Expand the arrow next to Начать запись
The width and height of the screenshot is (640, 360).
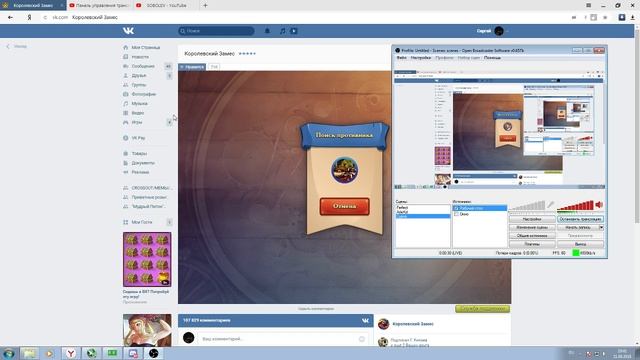pyautogui.click(x=601, y=227)
